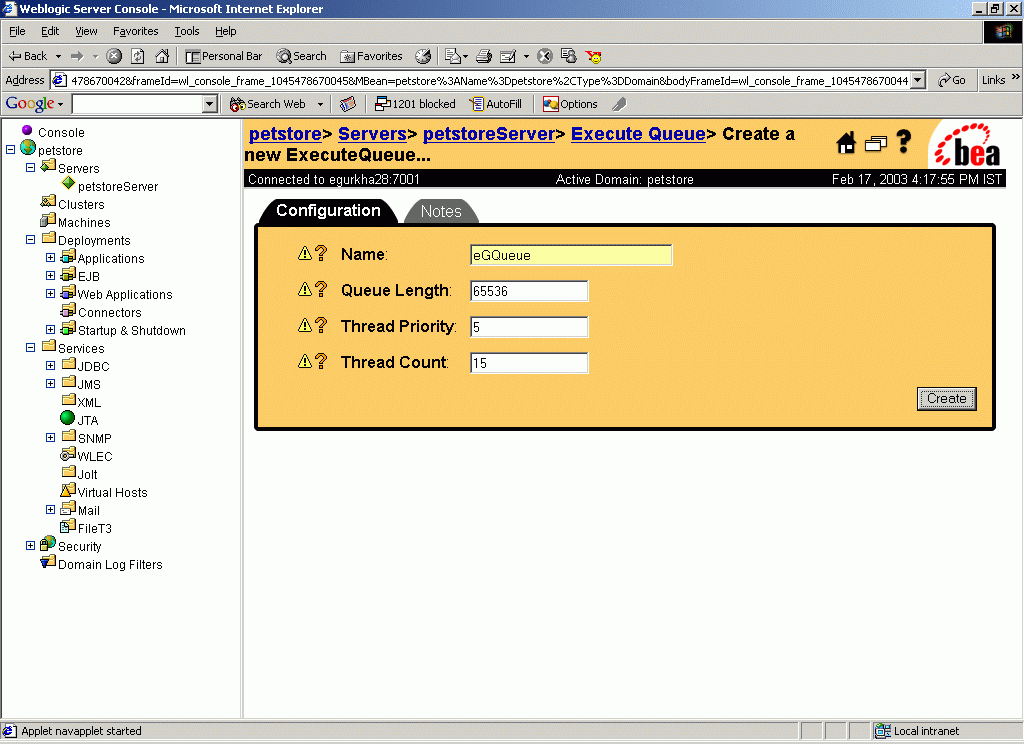Open new console window icon
The height and width of the screenshot is (744, 1024).
tap(876, 143)
